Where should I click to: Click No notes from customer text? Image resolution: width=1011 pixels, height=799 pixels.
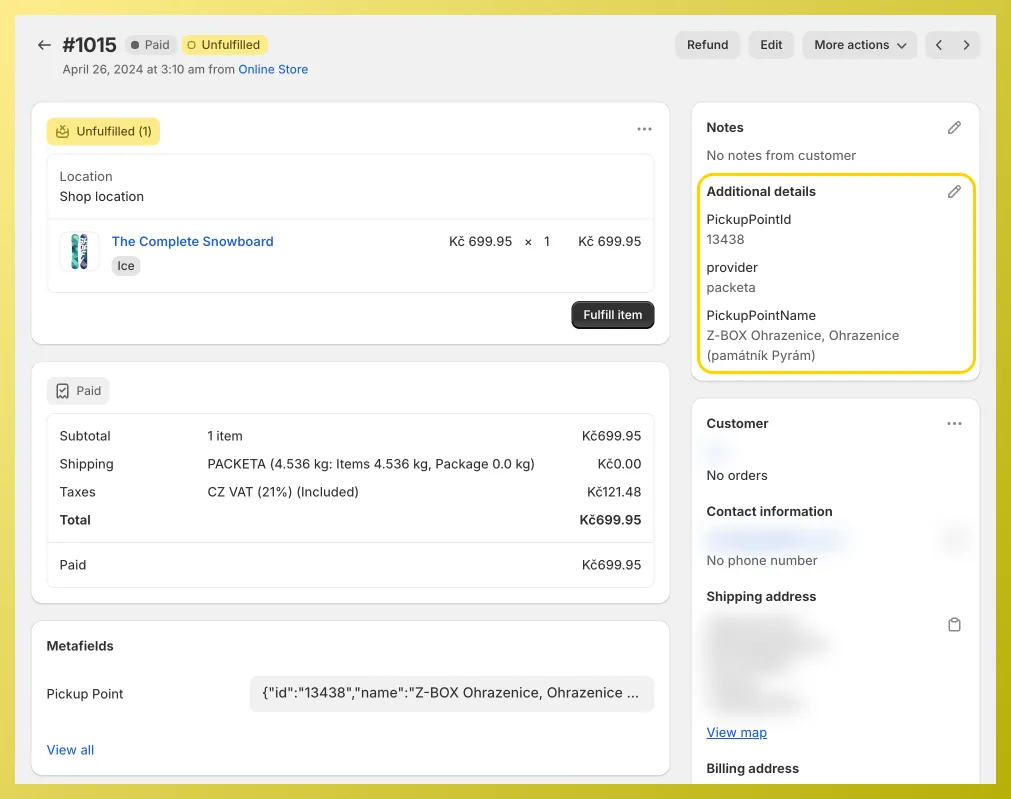(781, 155)
